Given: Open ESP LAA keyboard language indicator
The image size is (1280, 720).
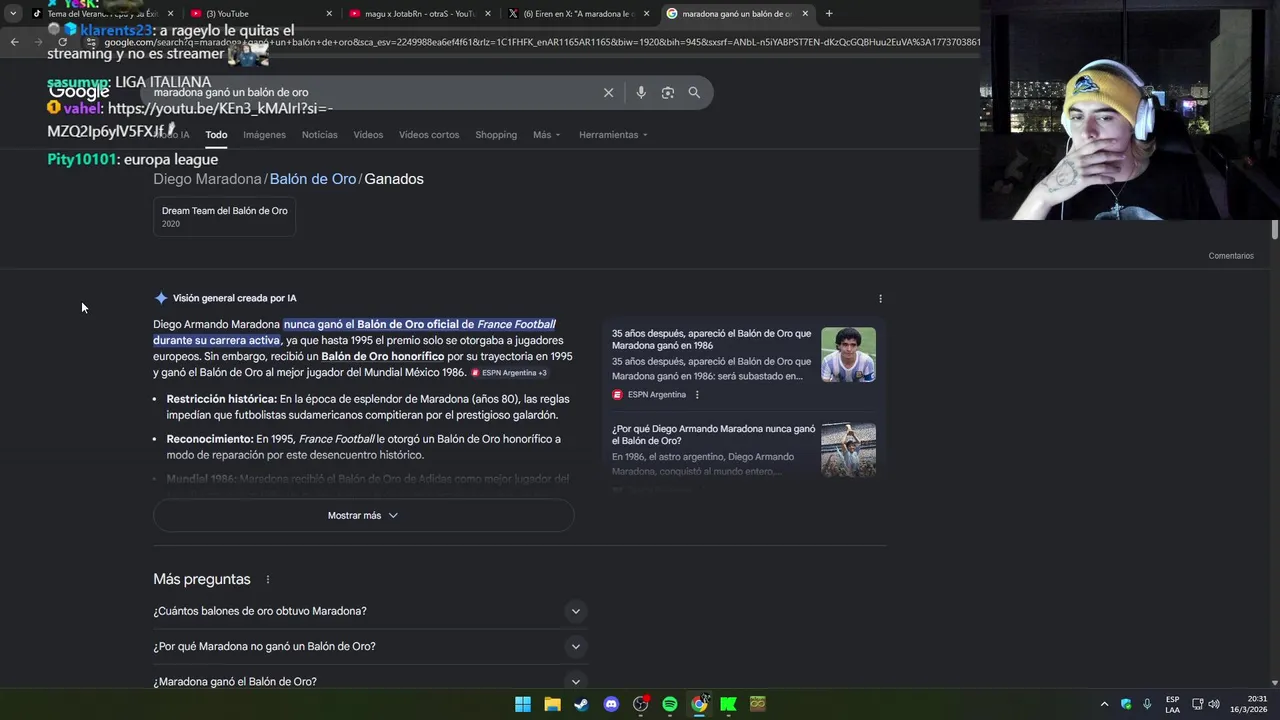Looking at the screenshot, I should (1172, 704).
